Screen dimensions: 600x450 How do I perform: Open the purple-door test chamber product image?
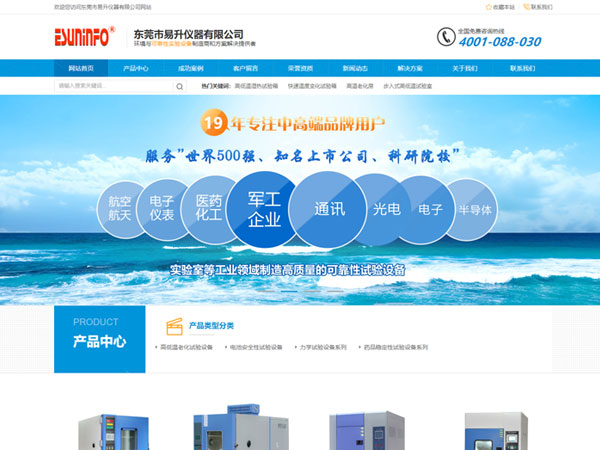click(x=367, y=430)
